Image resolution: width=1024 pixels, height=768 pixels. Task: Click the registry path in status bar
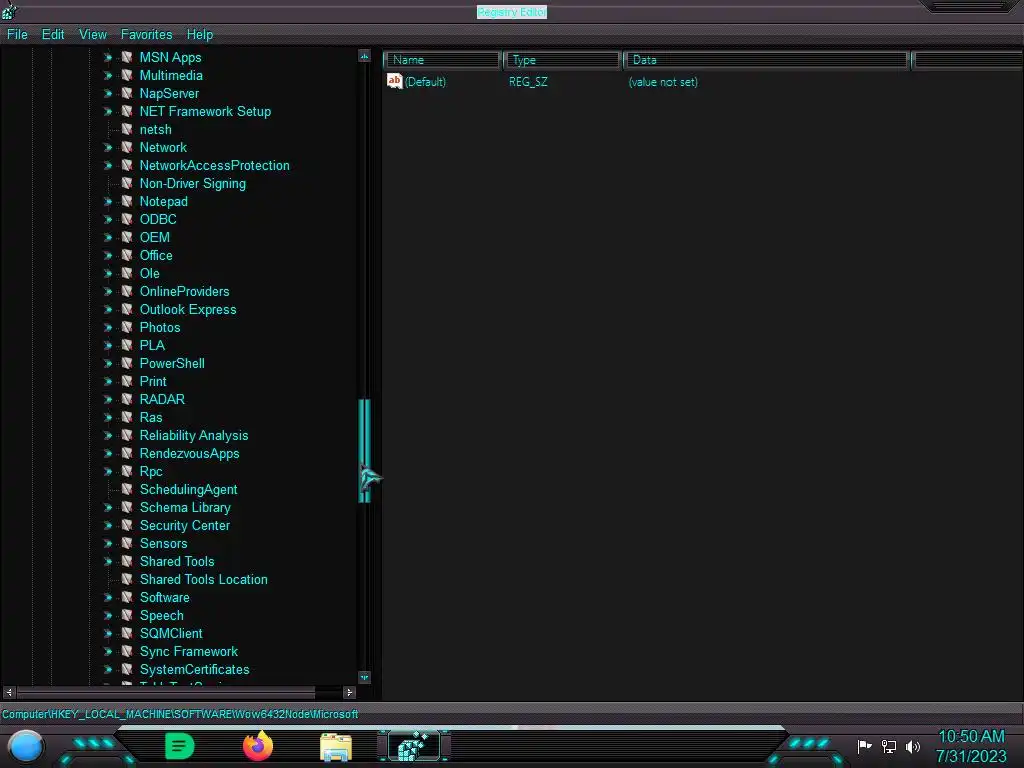pyautogui.click(x=180, y=714)
